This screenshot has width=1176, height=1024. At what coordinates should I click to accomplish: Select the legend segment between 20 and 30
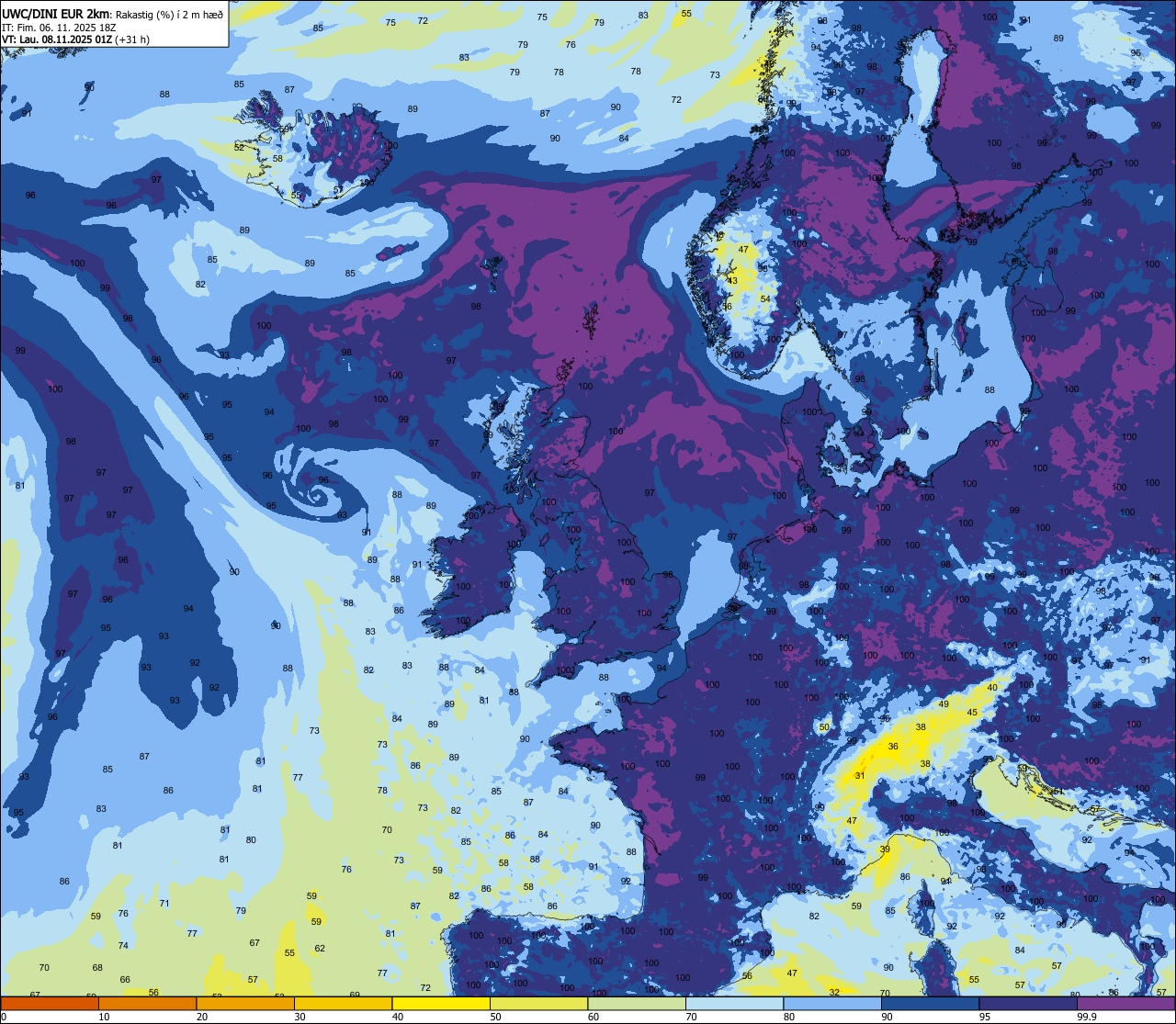pos(245,1003)
